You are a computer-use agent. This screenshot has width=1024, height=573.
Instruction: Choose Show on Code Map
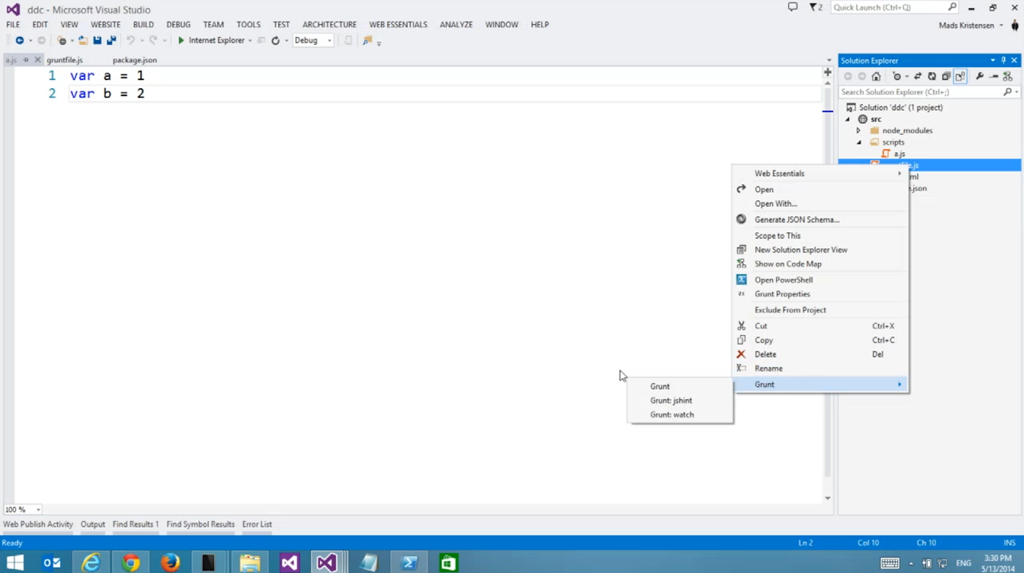pos(822,264)
